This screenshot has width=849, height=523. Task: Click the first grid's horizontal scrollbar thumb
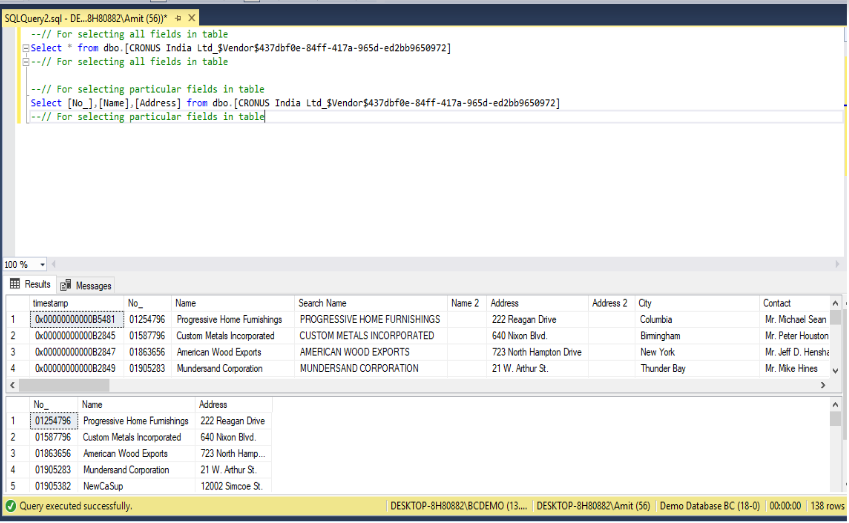(64, 385)
